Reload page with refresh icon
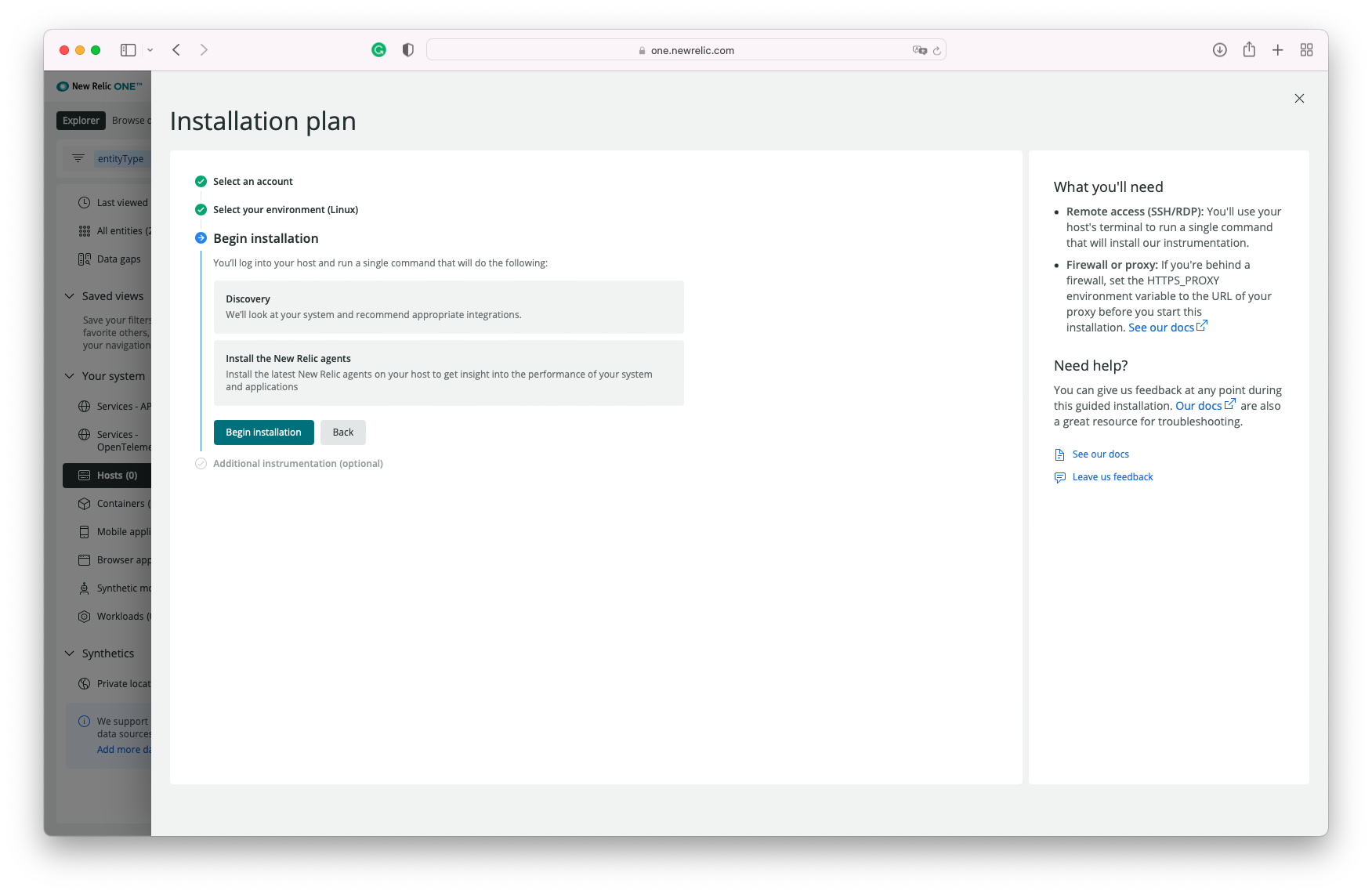The image size is (1372, 894). point(937,50)
